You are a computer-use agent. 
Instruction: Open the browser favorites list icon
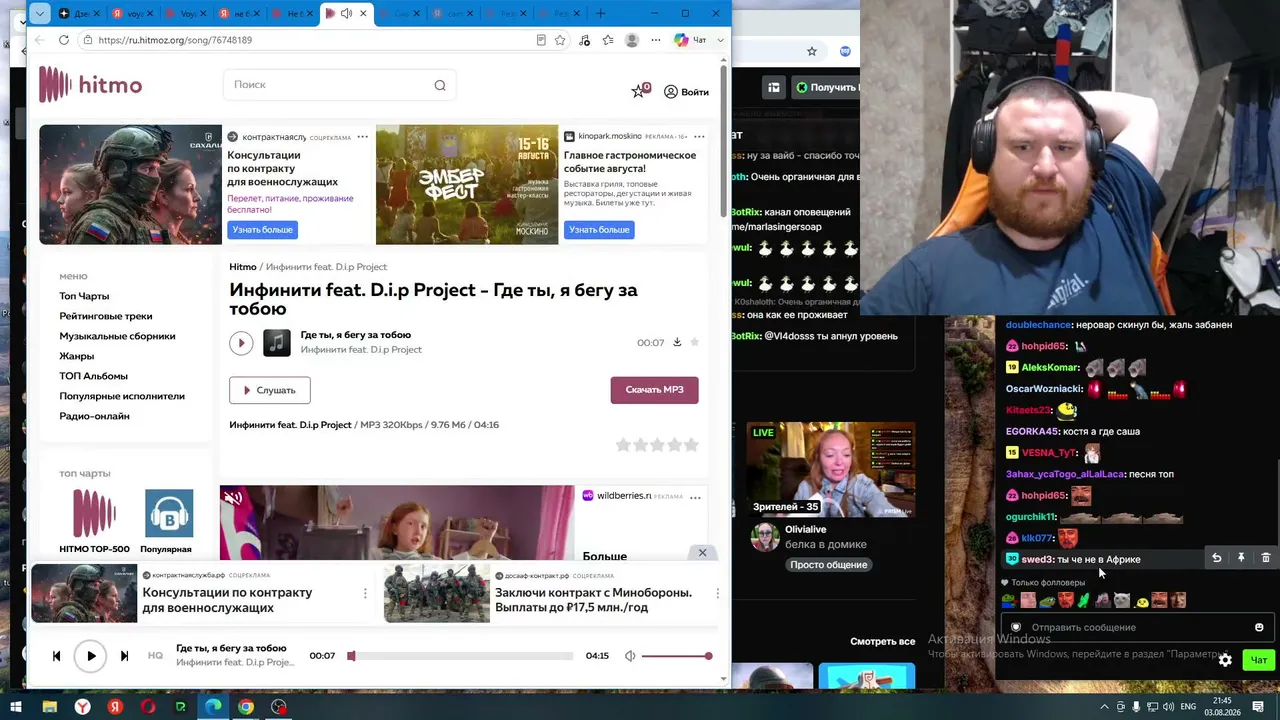click(608, 40)
